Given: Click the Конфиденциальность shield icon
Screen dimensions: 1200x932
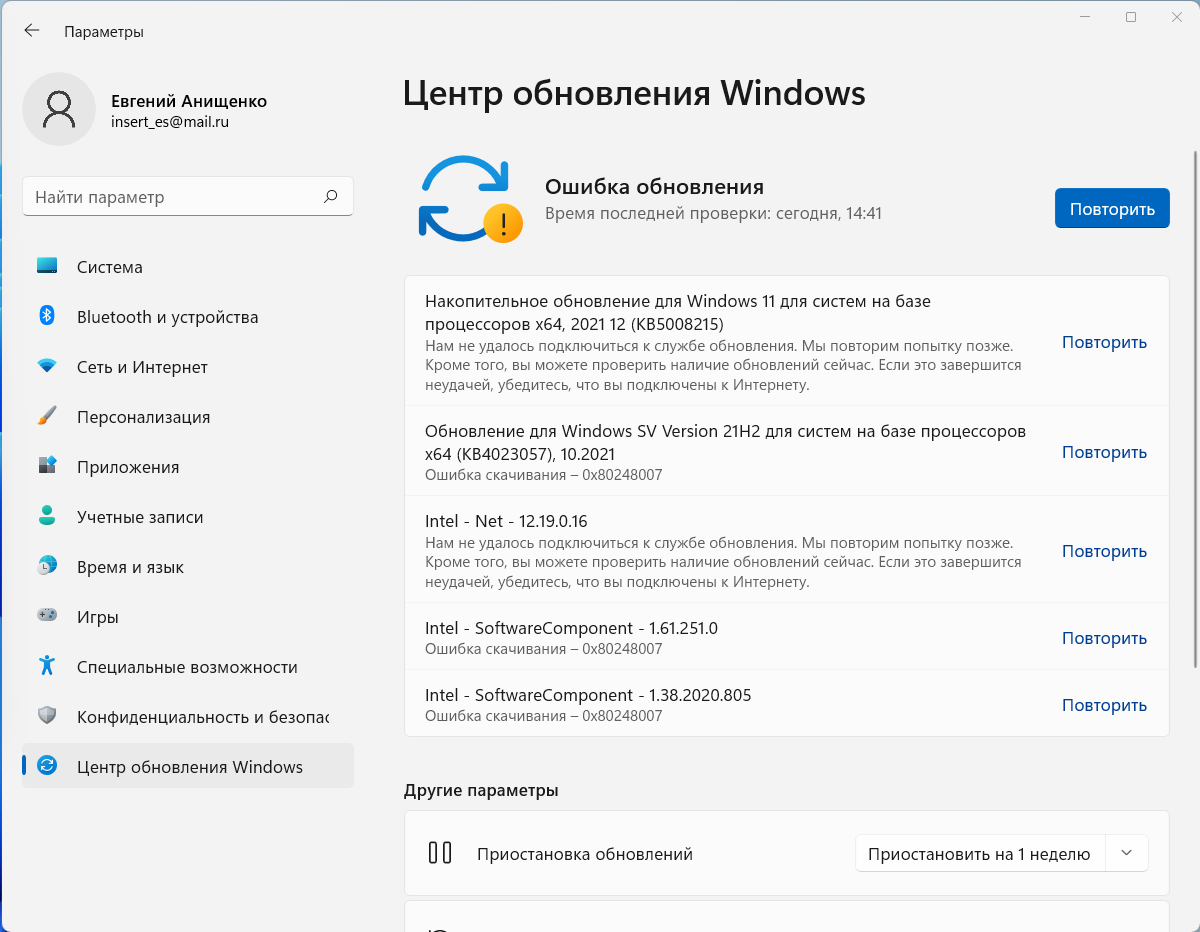Looking at the screenshot, I should (47, 716).
